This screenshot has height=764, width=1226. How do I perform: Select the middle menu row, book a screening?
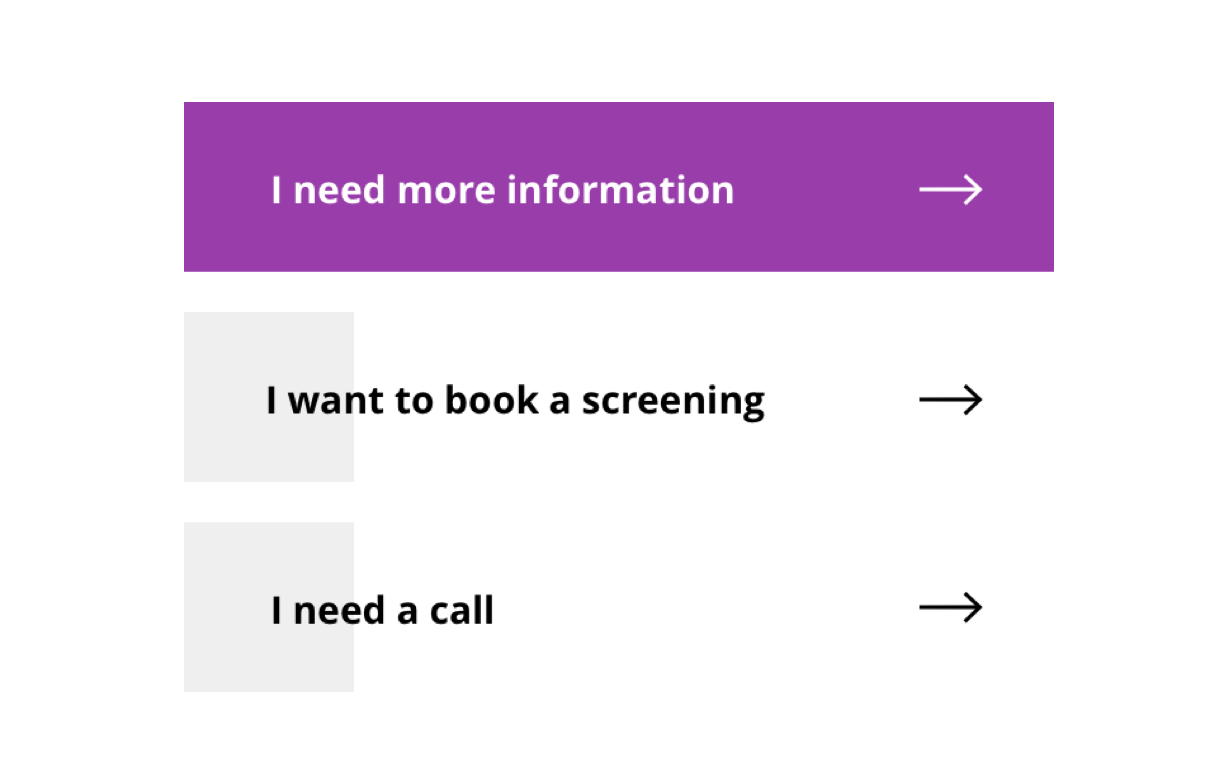[x=619, y=397]
